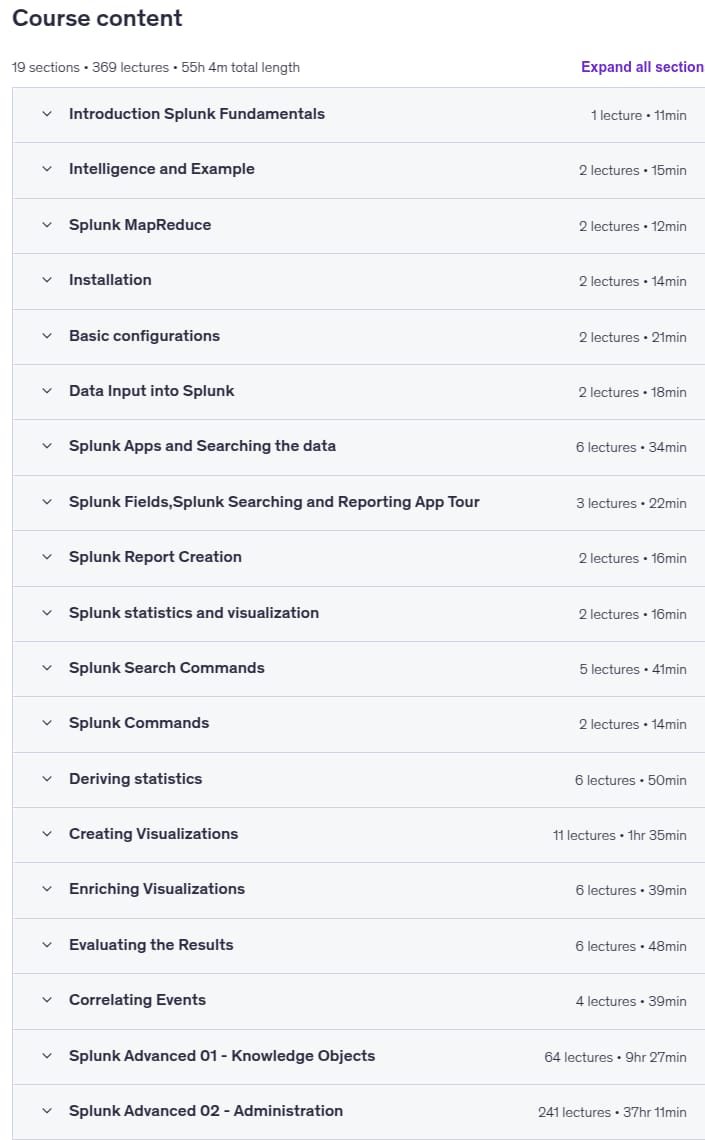Click the Splunk Commands section title
The height and width of the screenshot is (1140, 705).
point(139,723)
